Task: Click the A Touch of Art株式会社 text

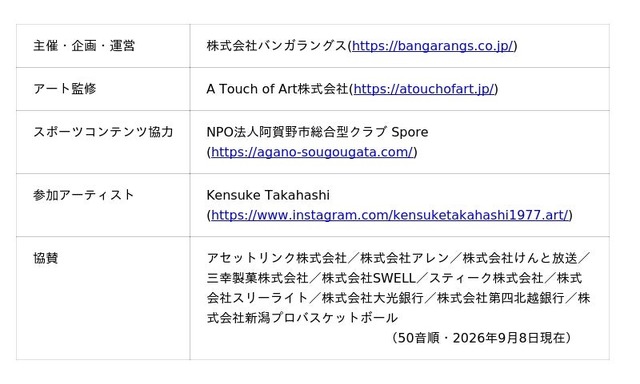Action: (x=278, y=89)
